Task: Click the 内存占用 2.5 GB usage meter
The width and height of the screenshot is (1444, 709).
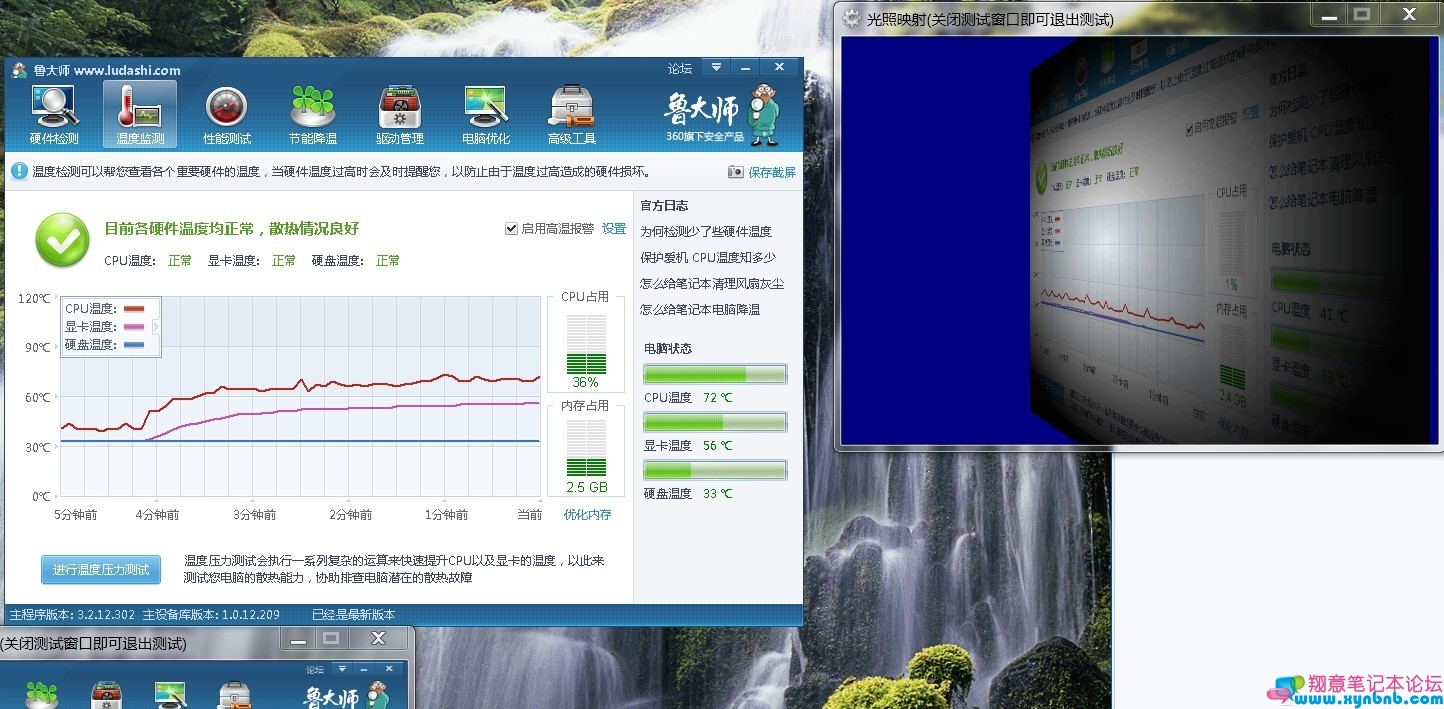Action: click(586, 450)
